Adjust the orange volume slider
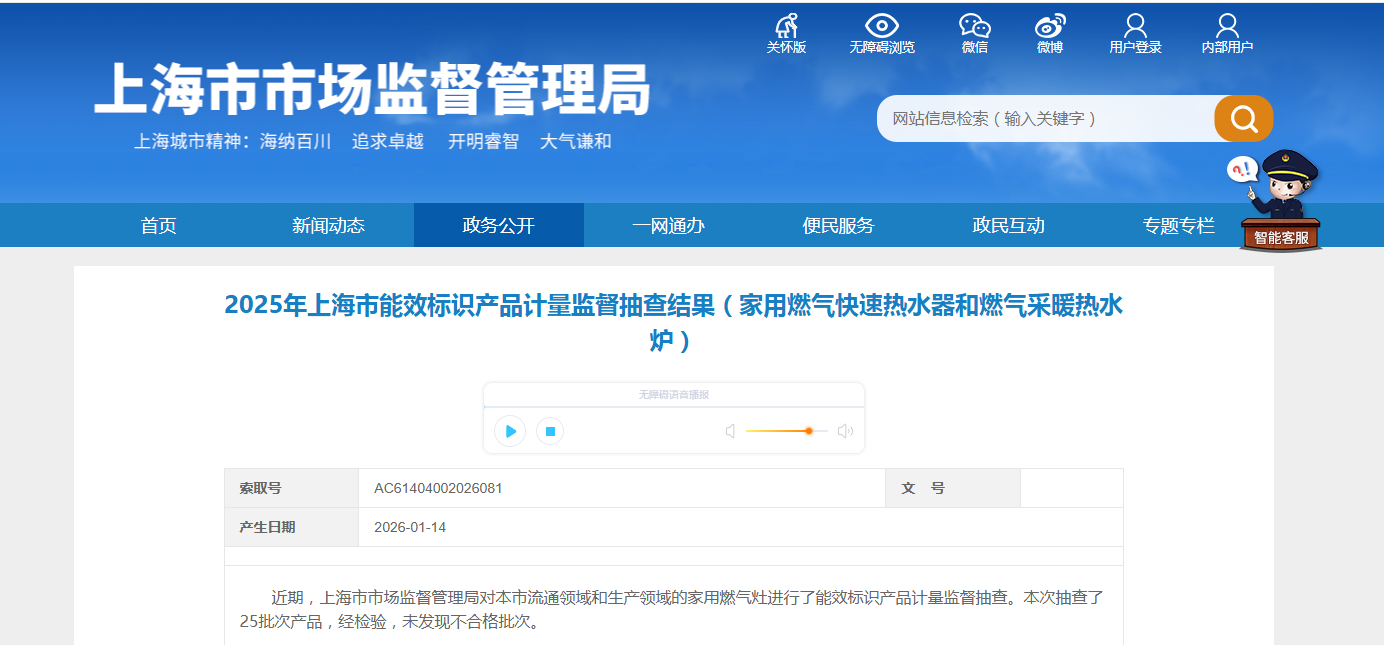The image size is (1384, 645). click(x=808, y=431)
